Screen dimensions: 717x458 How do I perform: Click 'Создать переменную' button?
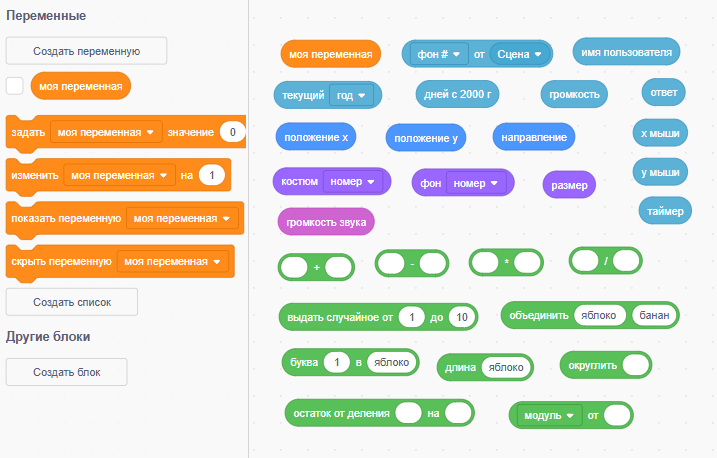(x=86, y=50)
